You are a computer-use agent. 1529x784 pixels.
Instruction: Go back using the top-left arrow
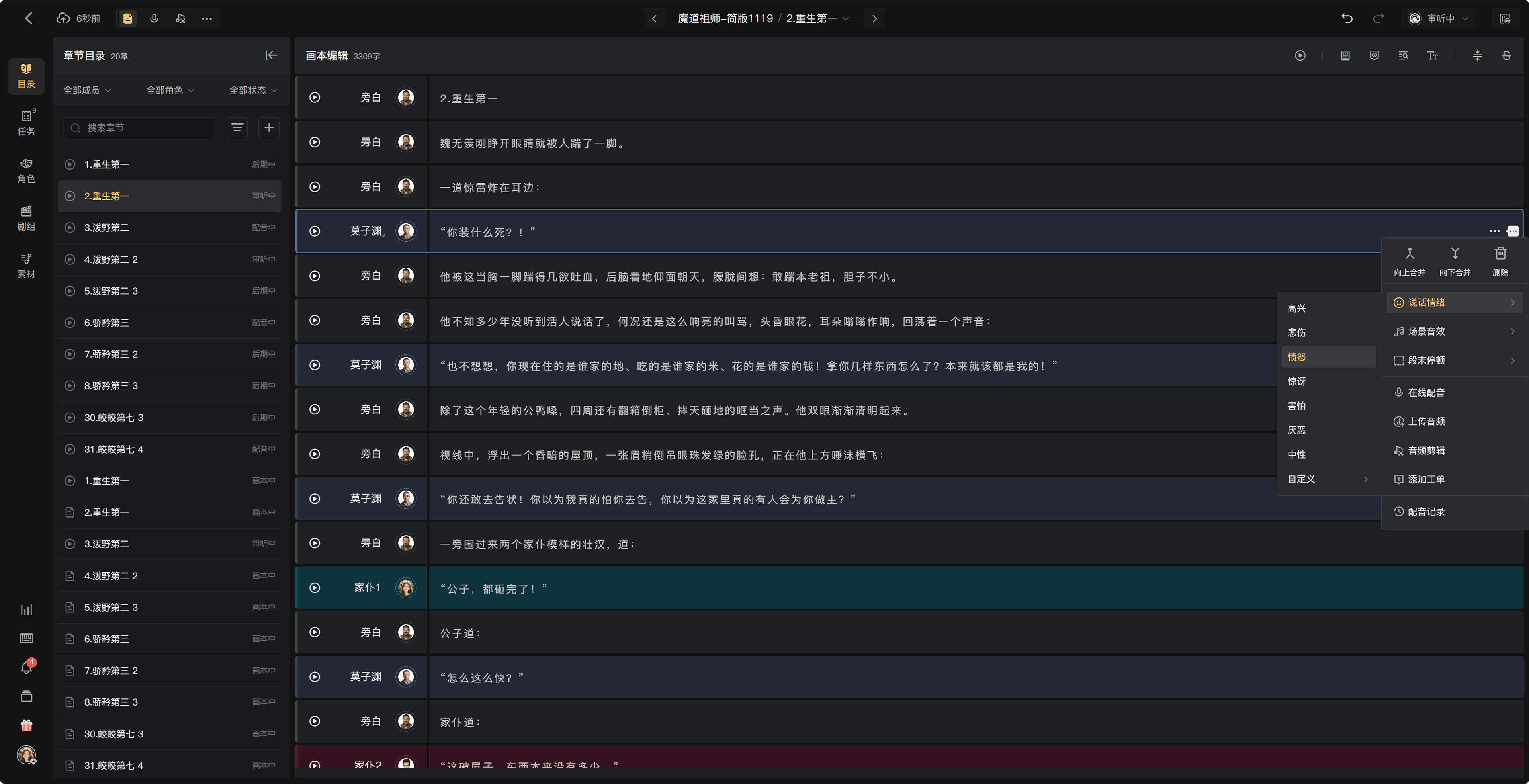(x=29, y=18)
